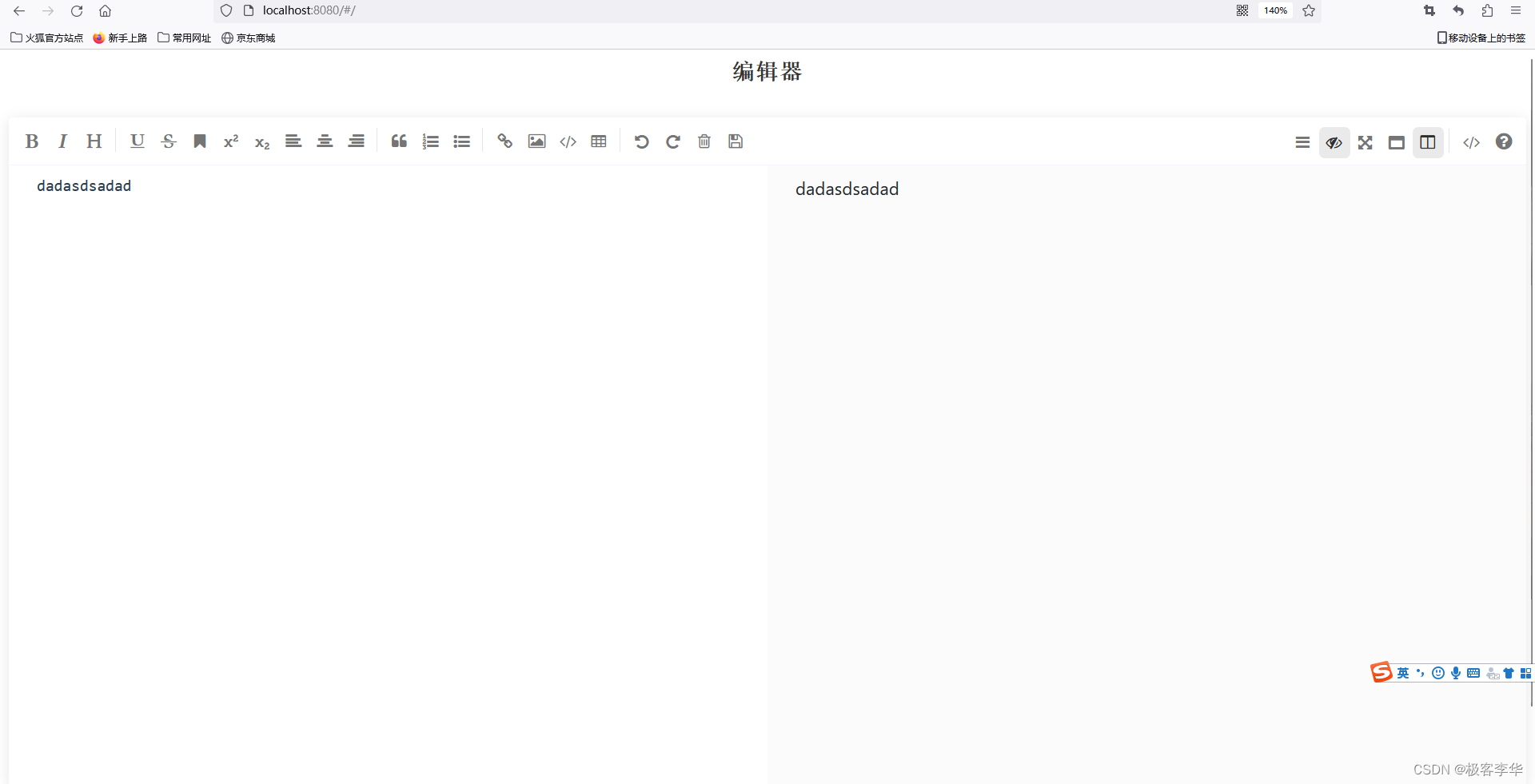Image resolution: width=1535 pixels, height=784 pixels.
Task: Toggle fullscreen editing mode
Action: pos(1365,142)
